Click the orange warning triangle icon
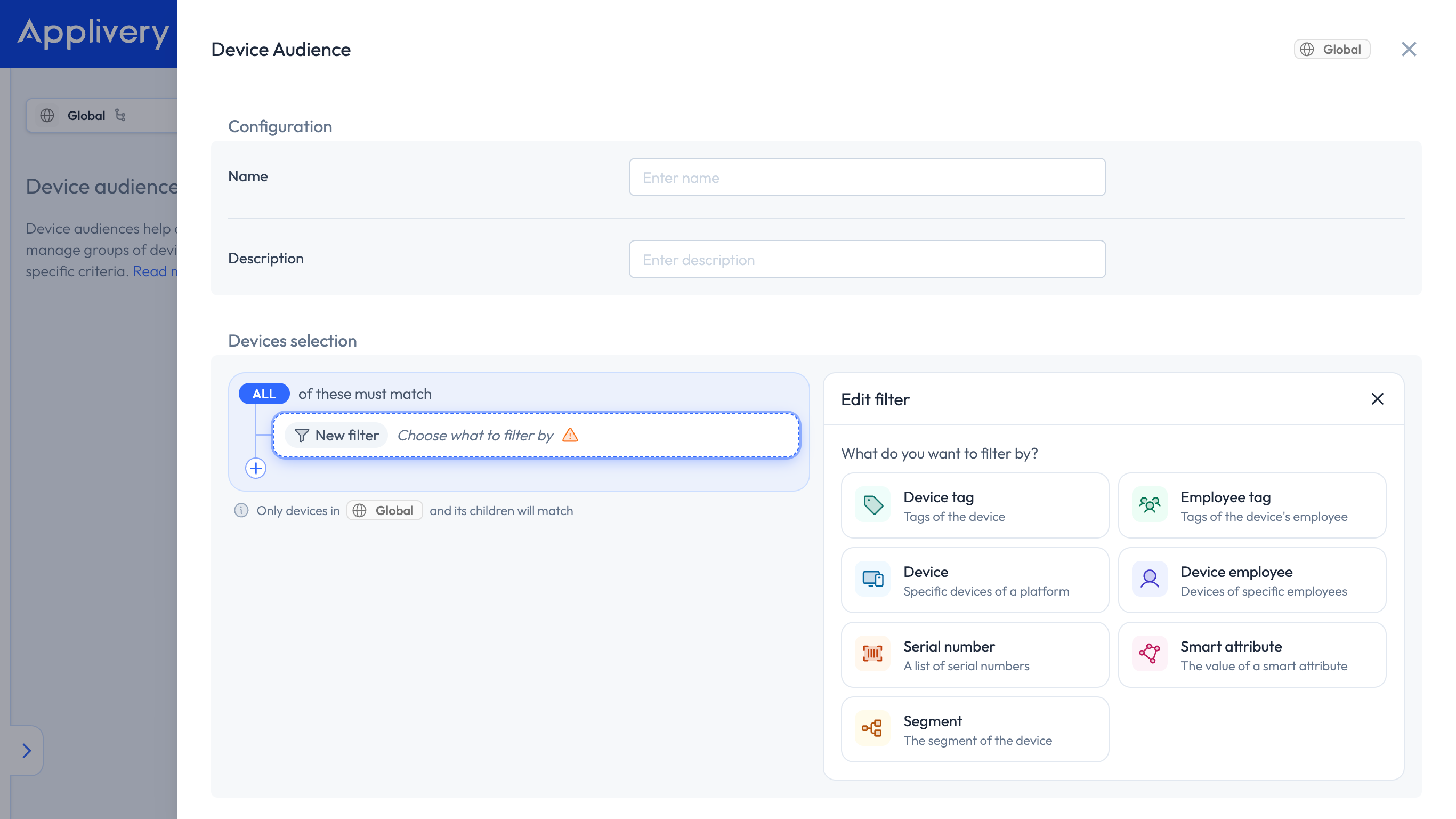The image size is (1456, 819). click(x=570, y=435)
